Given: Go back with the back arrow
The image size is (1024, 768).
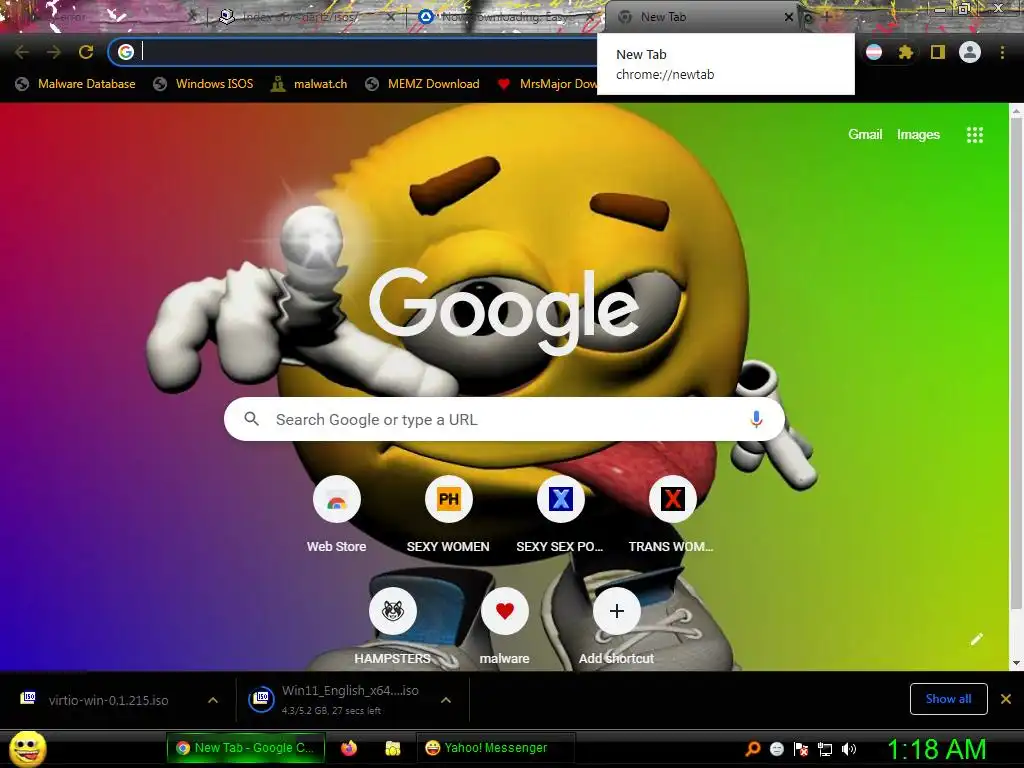Looking at the screenshot, I should click(x=22, y=52).
